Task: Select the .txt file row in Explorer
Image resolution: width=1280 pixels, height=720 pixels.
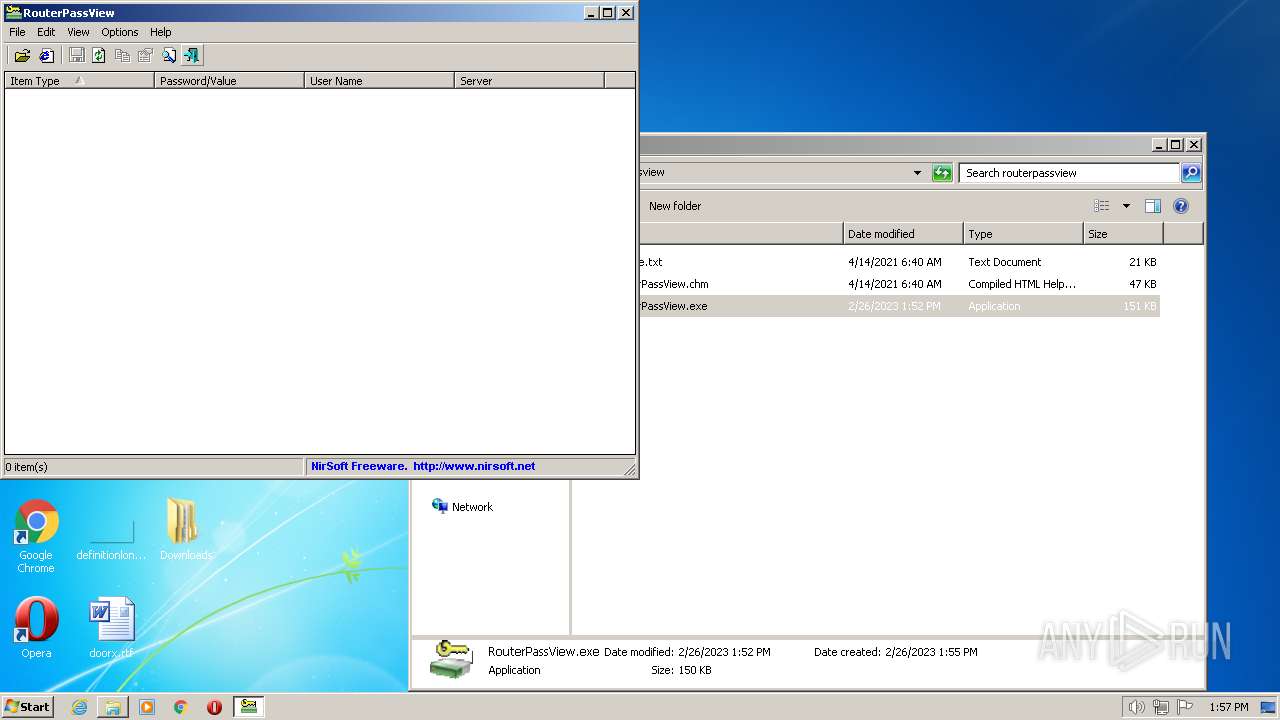Action: click(x=899, y=262)
